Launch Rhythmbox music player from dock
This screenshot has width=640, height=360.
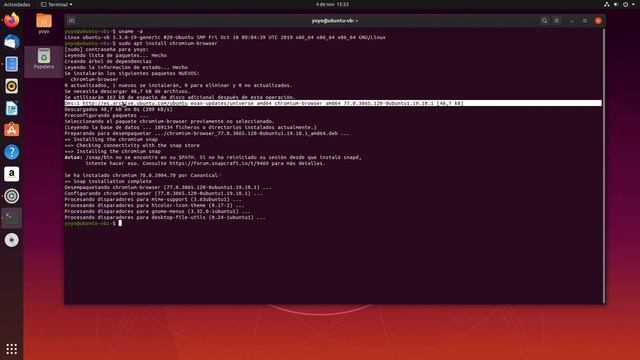tap(11, 86)
